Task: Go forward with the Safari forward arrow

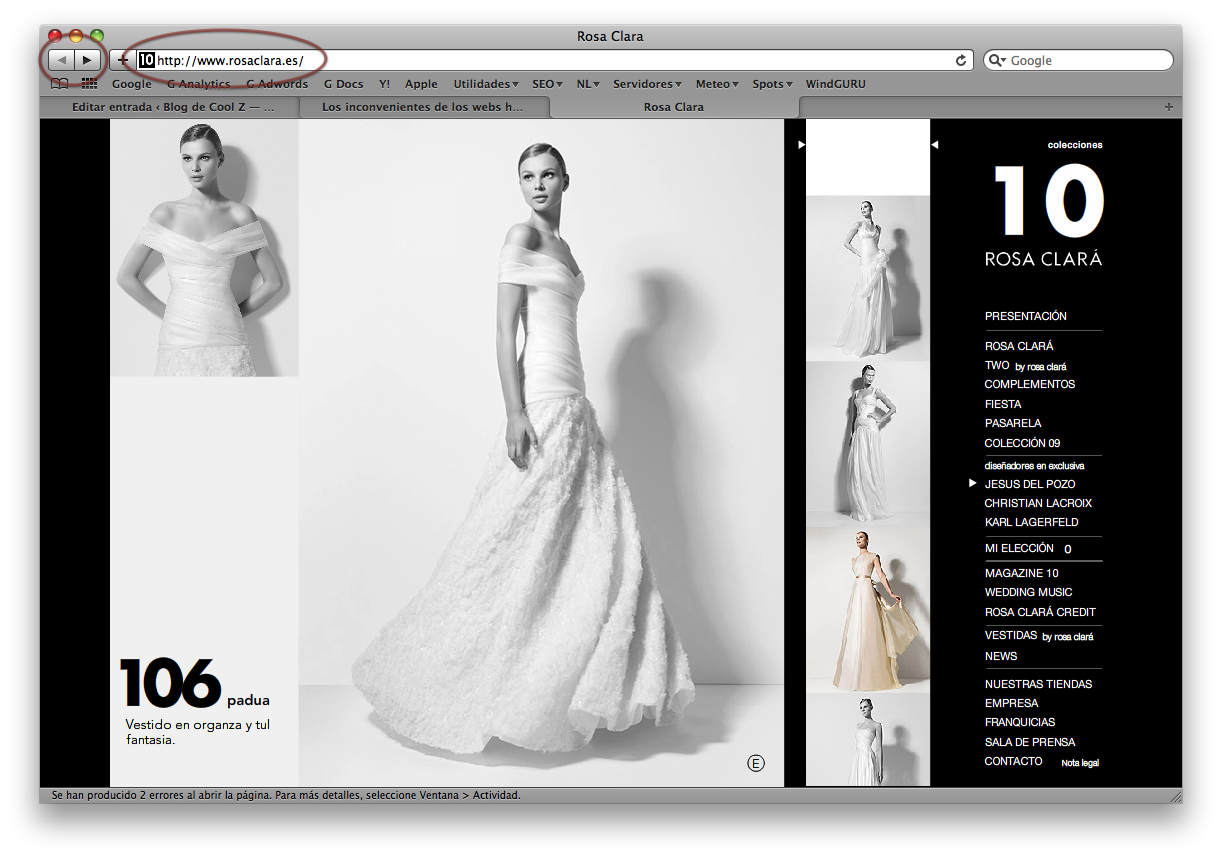Action: pyautogui.click(x=88, y=60)
